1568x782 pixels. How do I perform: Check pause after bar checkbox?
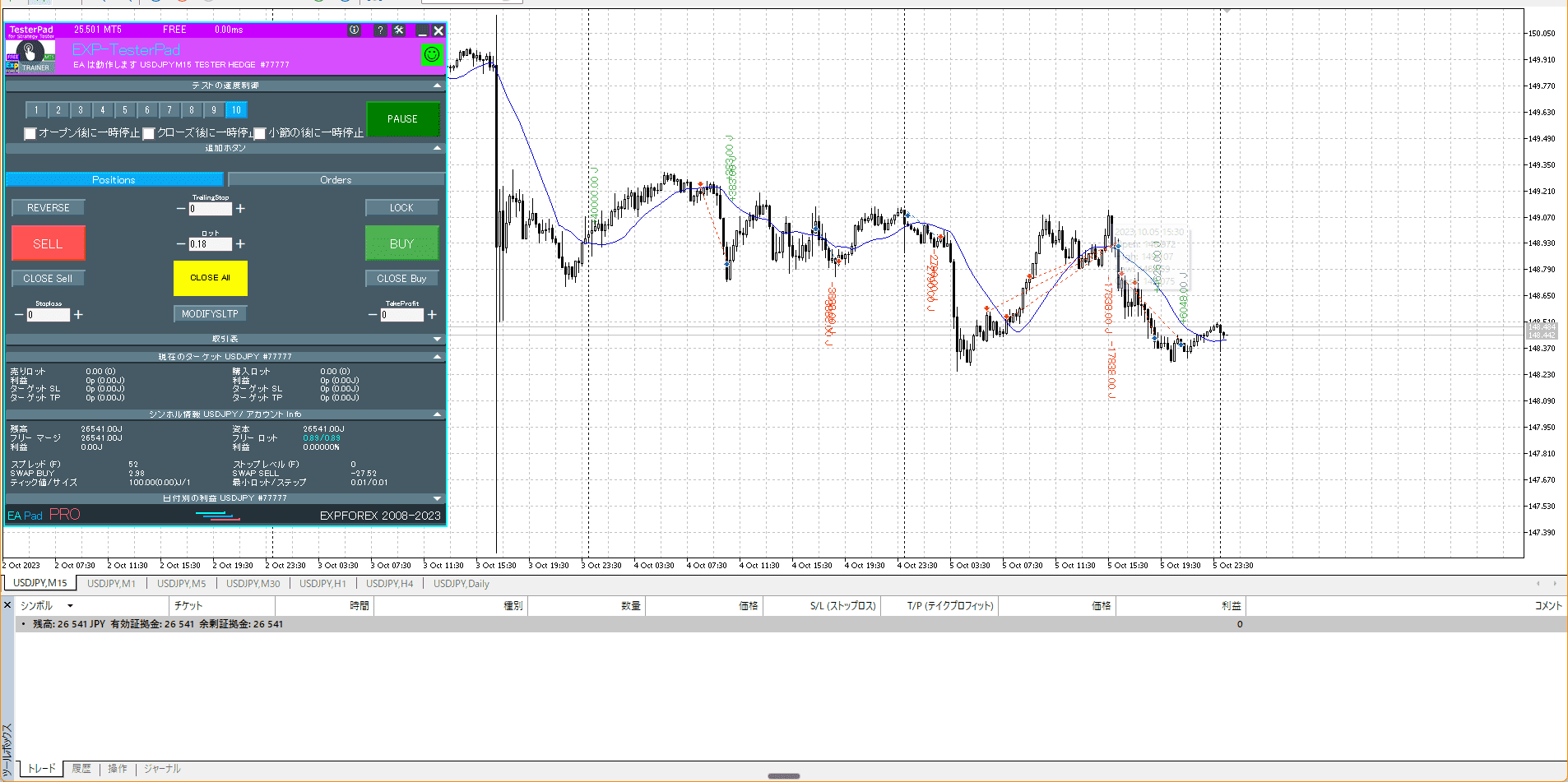(260, 133)
